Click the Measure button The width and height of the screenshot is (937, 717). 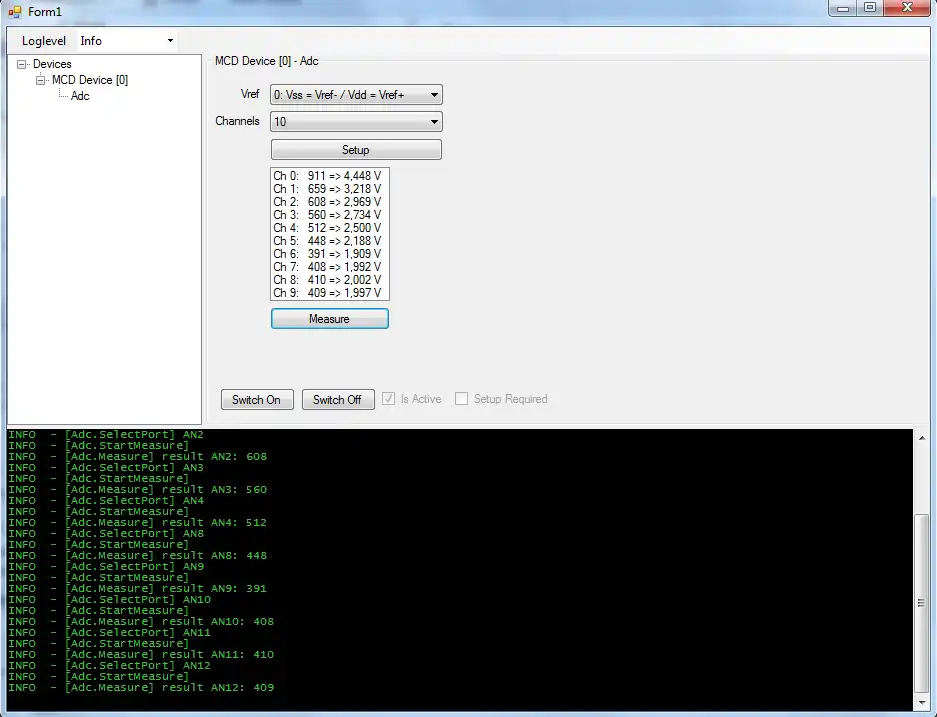click(x=330, y=318)
